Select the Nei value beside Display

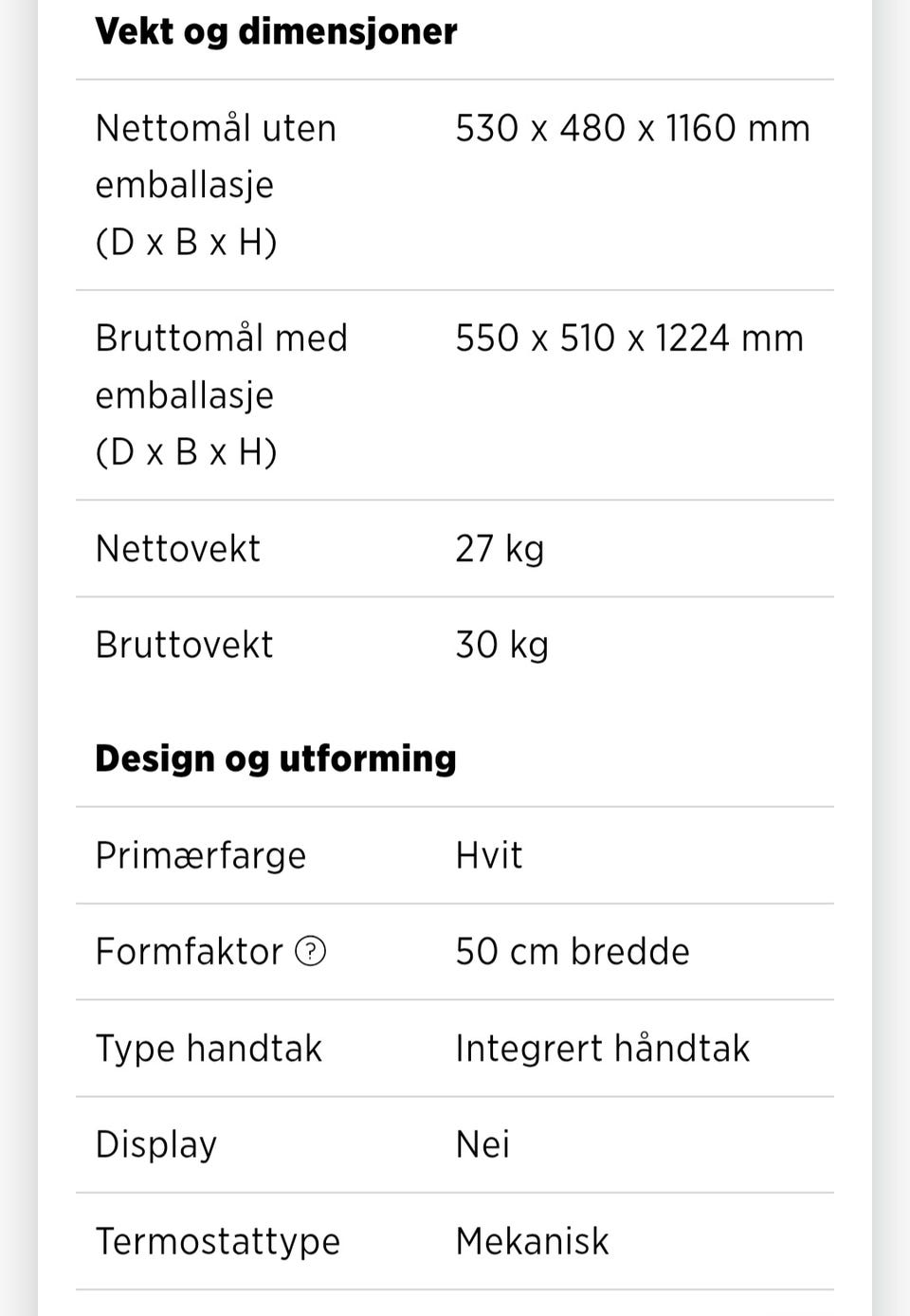click(482, 1144)
